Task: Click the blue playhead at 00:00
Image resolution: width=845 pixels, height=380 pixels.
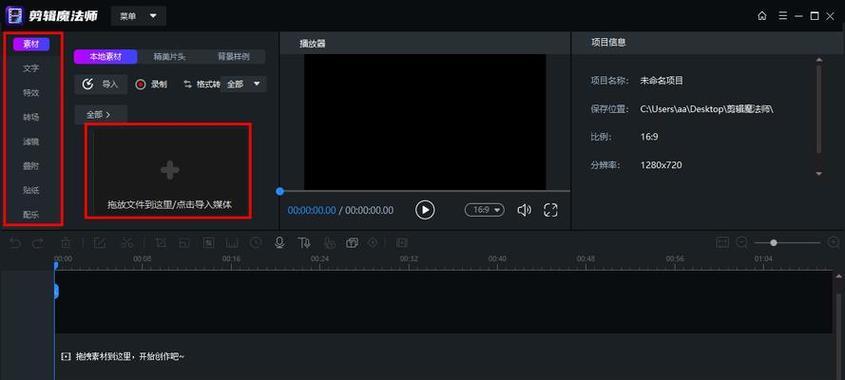Action: point(56,265)
